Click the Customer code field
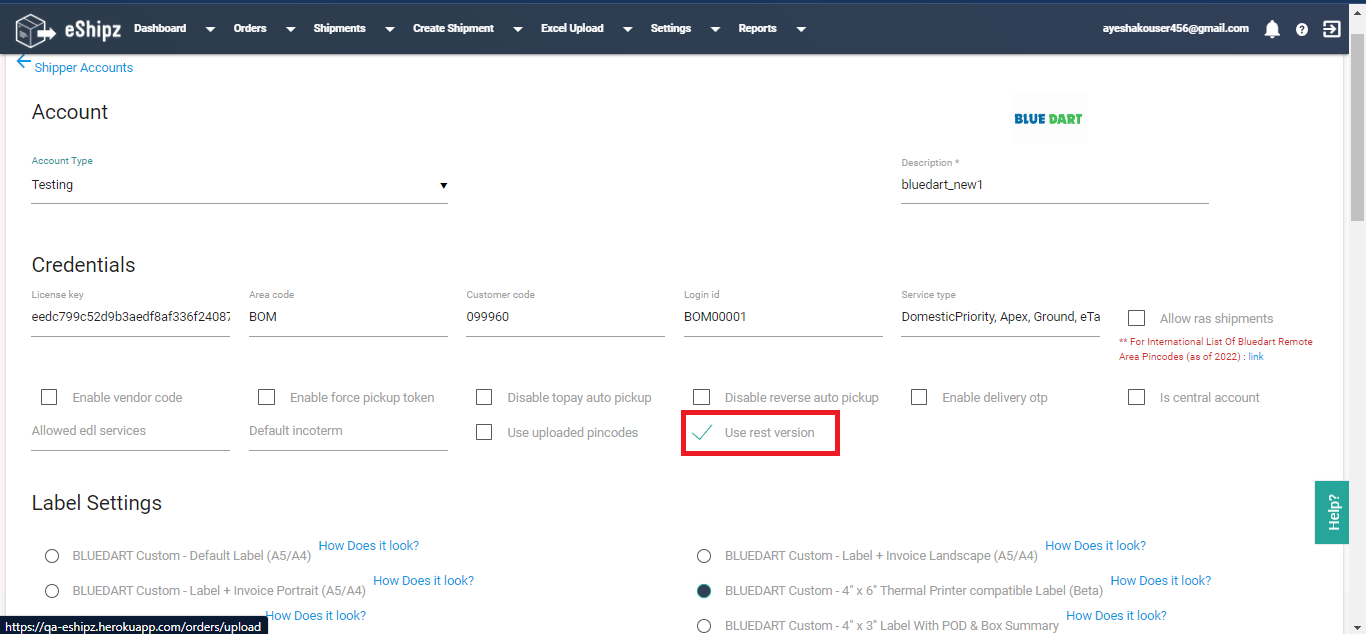The height and width of the screenshot is (634, 1366). 565,317
